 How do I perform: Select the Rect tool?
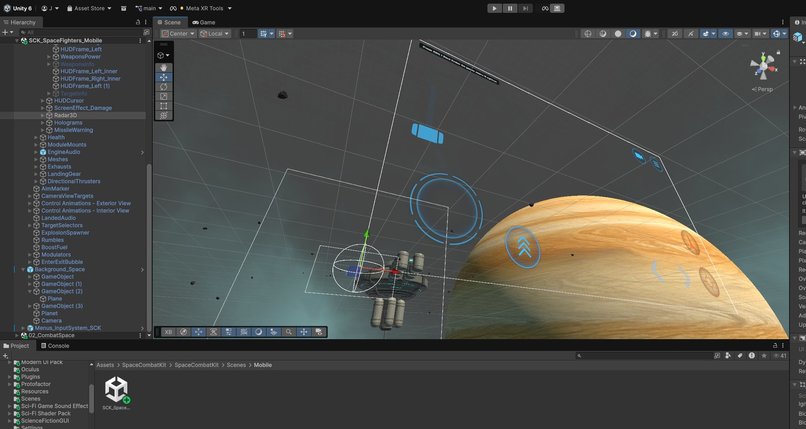click(x=163, y=106)
